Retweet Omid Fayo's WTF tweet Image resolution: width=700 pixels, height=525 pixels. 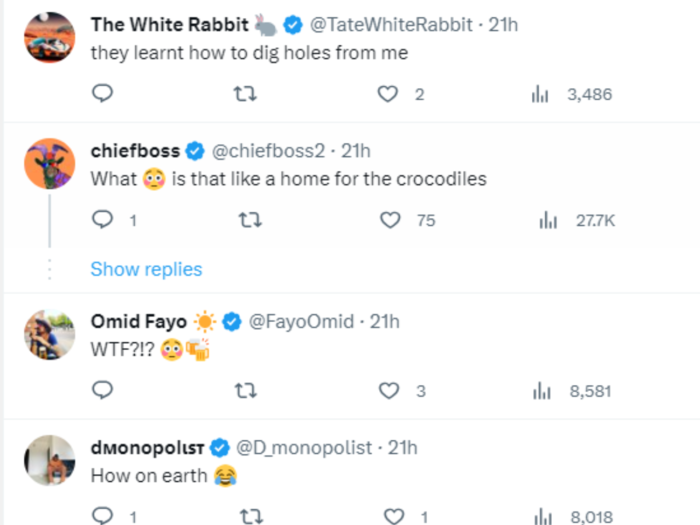[246, 391]
